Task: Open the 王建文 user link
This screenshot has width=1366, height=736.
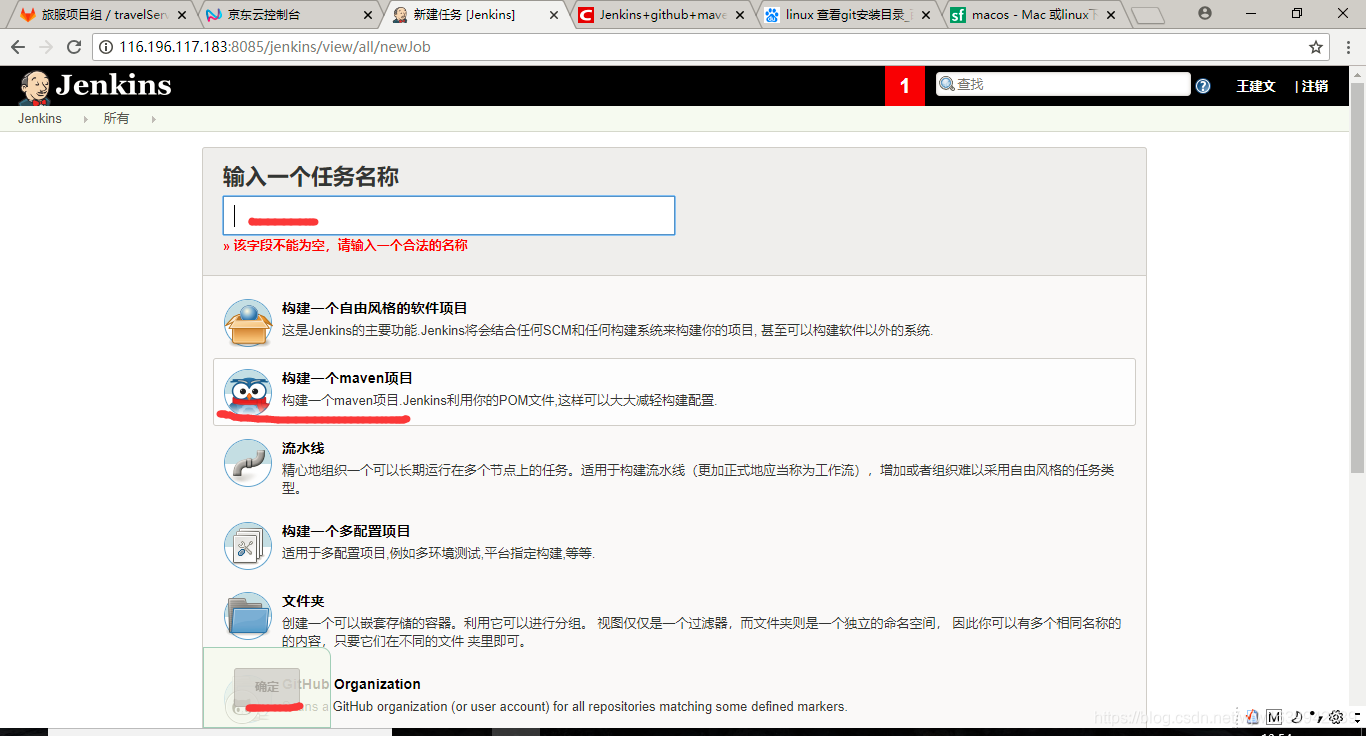Action: [x=1256, y=86]
